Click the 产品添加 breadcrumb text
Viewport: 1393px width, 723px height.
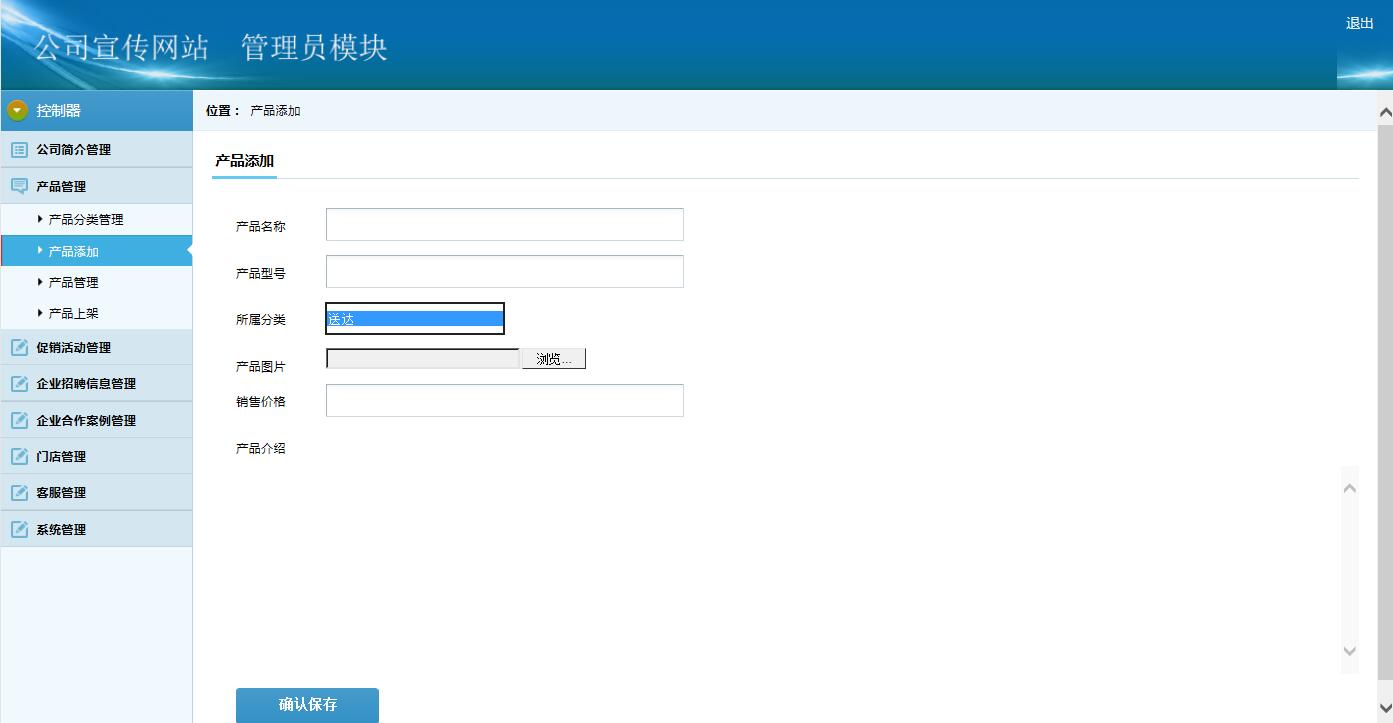pyautogui.click(x=275, y=111)
